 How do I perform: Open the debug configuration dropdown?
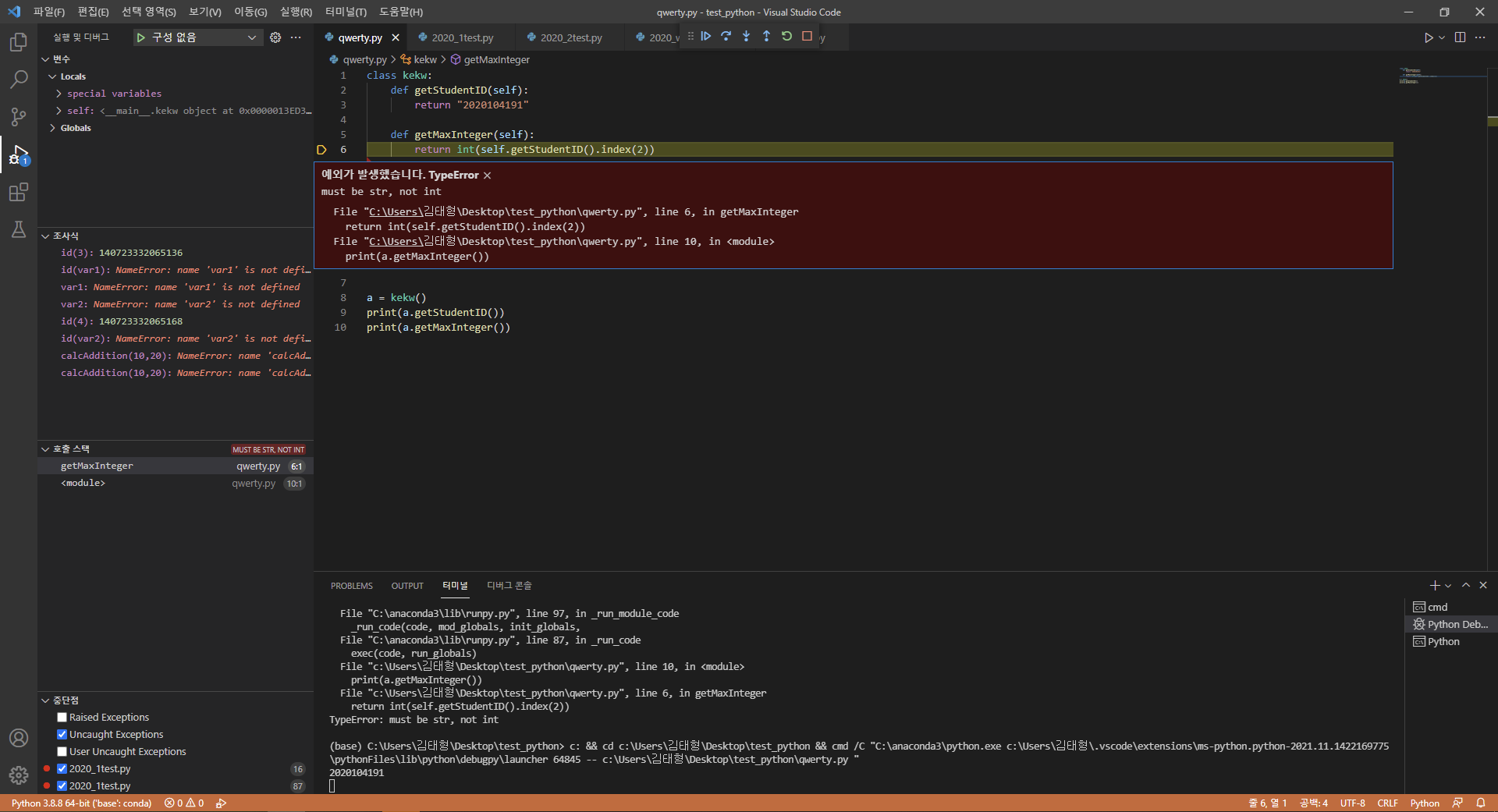(197, 37)
